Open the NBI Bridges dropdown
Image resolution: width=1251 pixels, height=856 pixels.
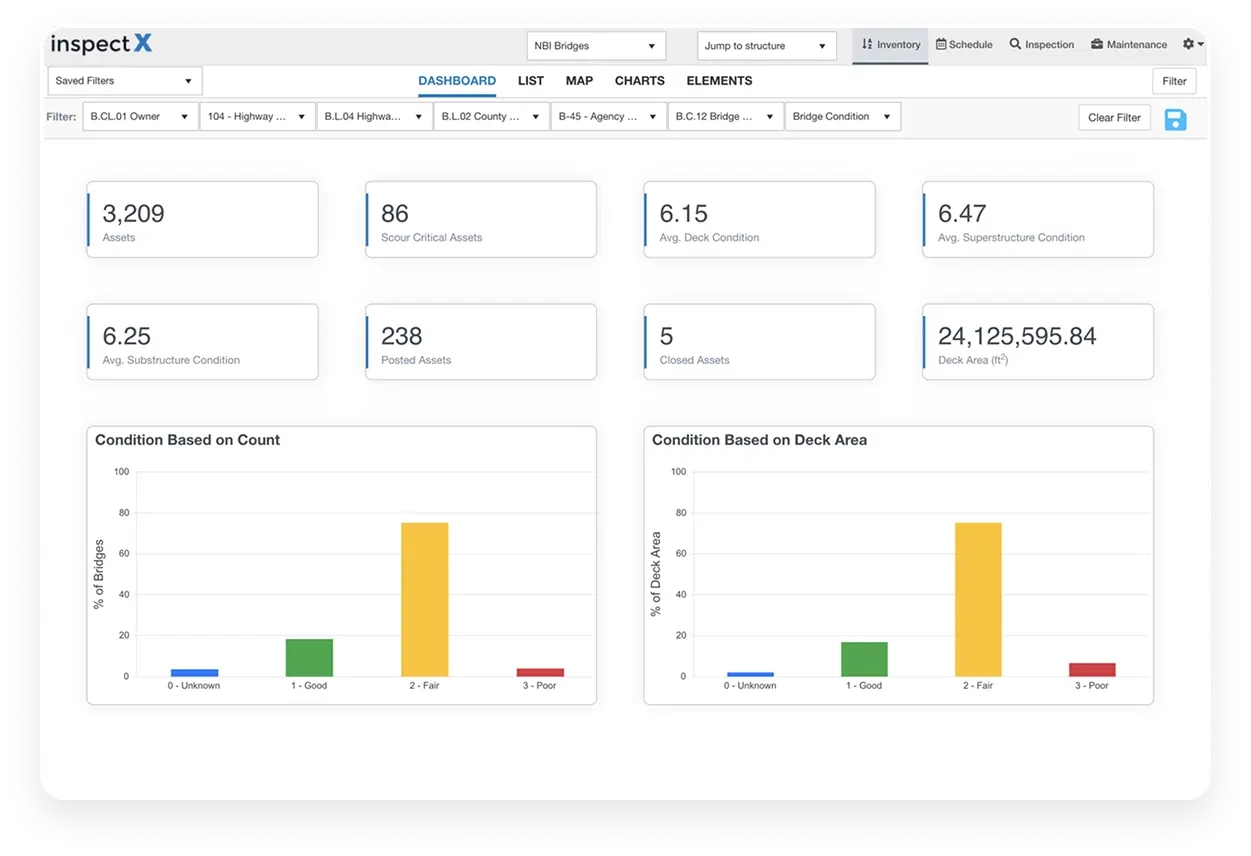[x=595, y=46]
